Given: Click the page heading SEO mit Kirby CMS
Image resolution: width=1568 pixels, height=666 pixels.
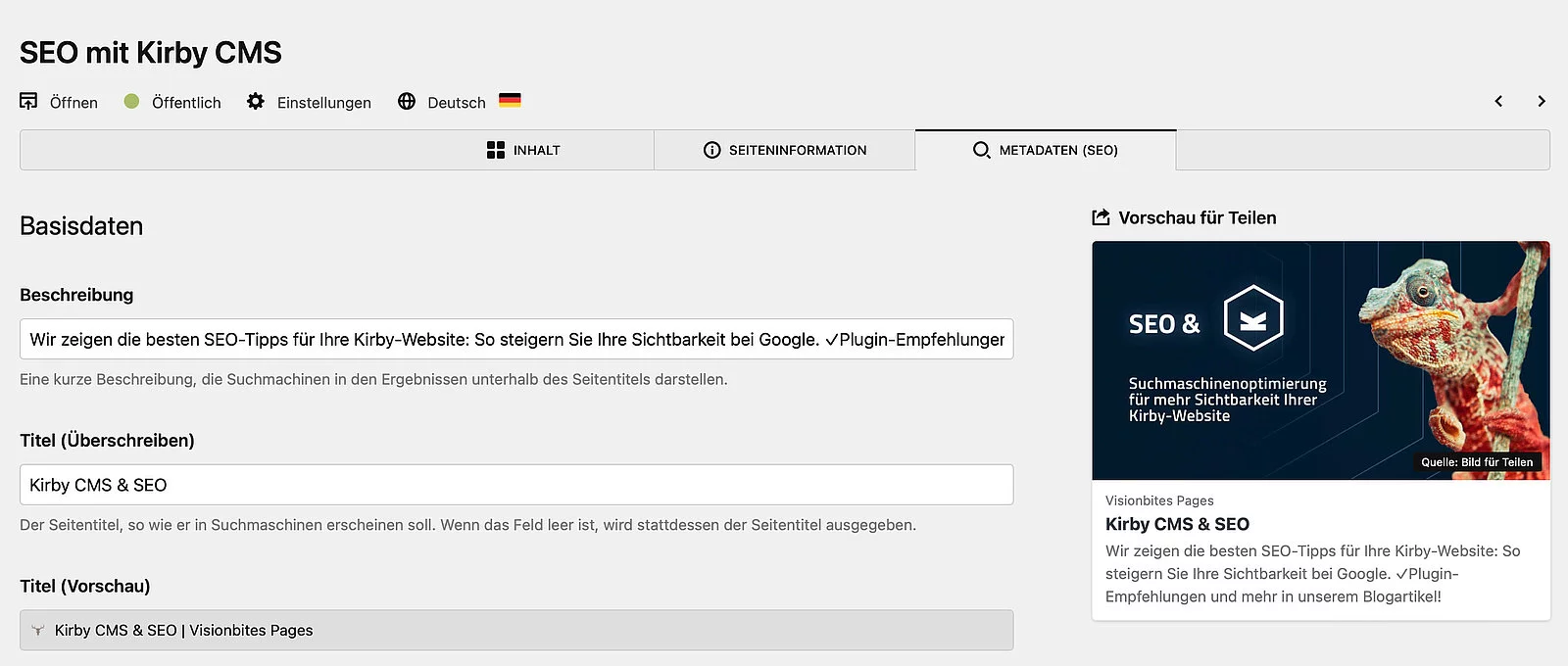Looking at the screenshot, I should coord(151,52).
